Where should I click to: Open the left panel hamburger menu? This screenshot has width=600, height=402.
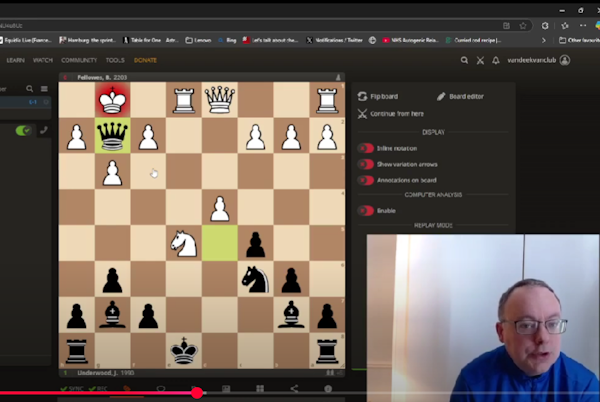click(44, 89)
